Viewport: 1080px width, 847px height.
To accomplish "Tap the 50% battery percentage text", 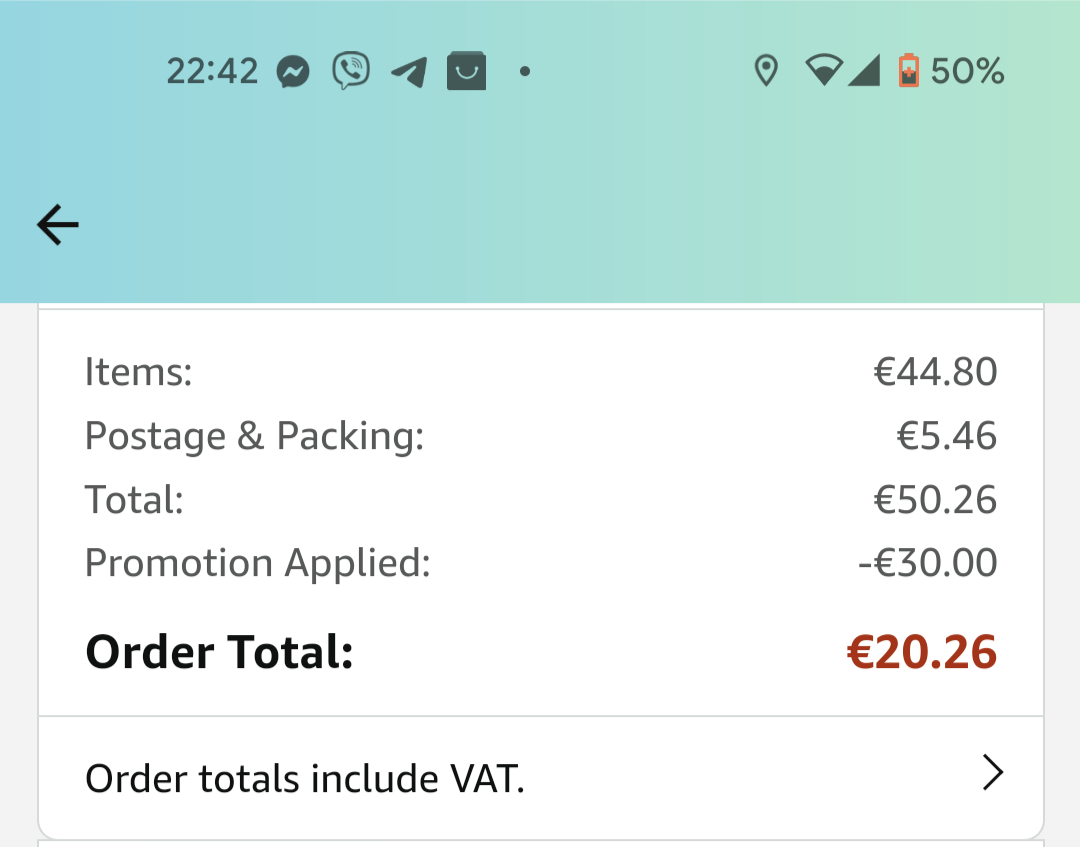I will click(x=967, y=71).
